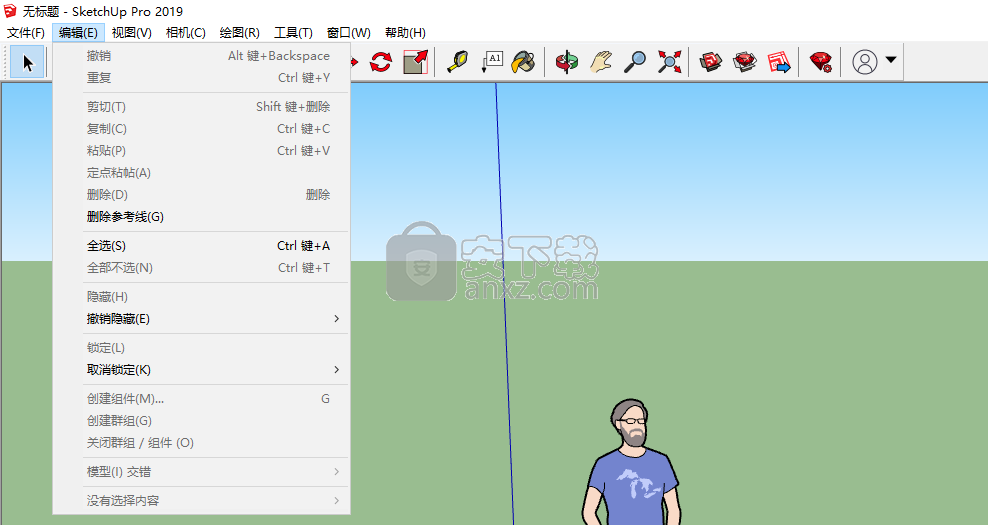Click the Zoom Extents icon
This screenshot has height=525, width=988.
click(x=669, y=62)
